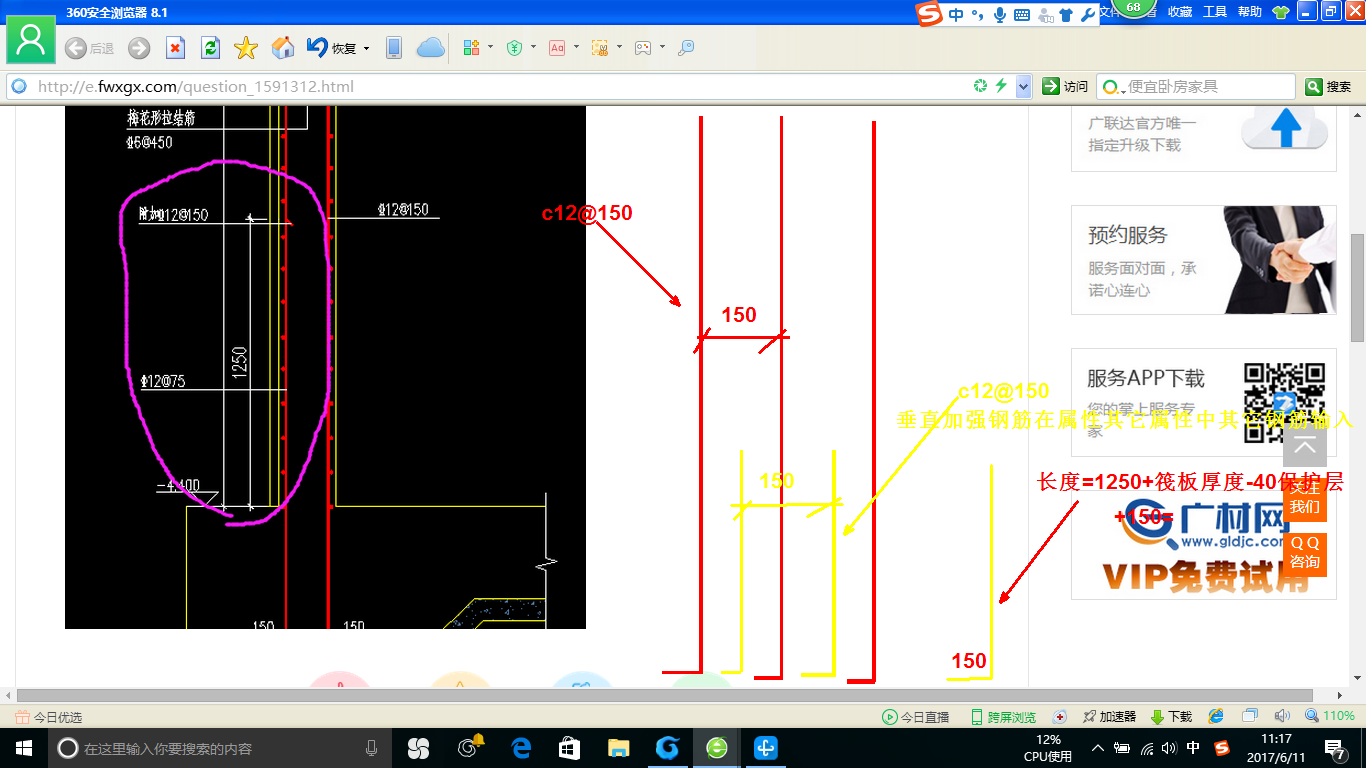Open File Explorer from the taskbar
This screenshot has width=1366, height=768.
point(619,748)
